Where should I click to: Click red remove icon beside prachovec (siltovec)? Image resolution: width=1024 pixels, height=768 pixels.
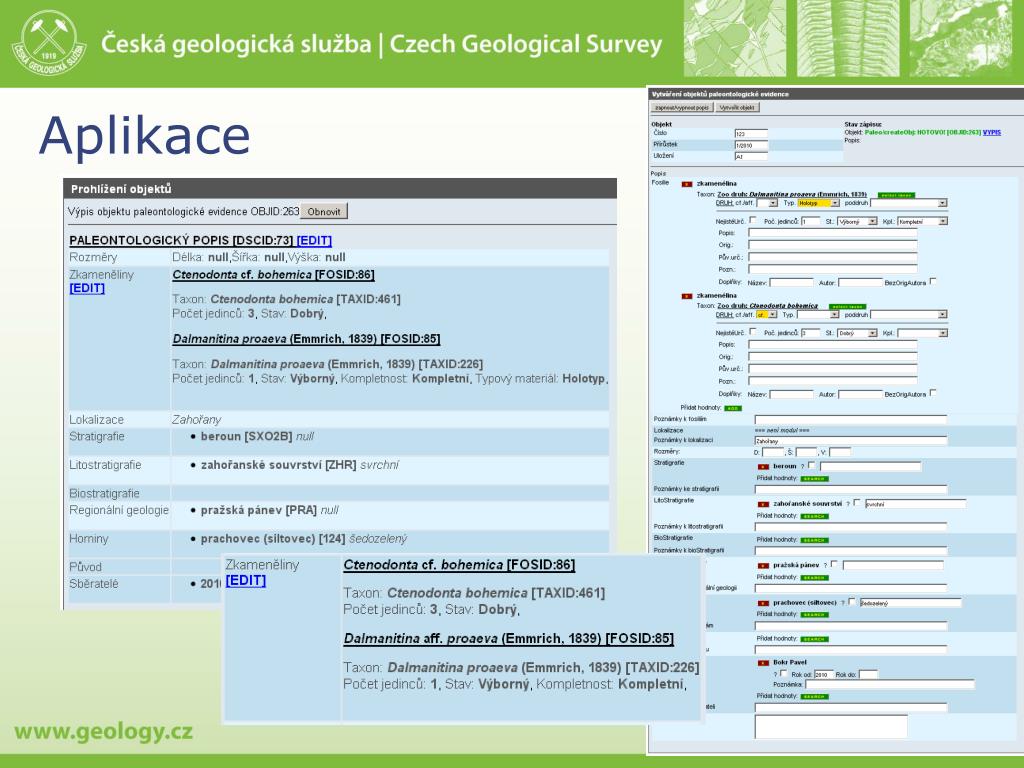coord(763,603)
